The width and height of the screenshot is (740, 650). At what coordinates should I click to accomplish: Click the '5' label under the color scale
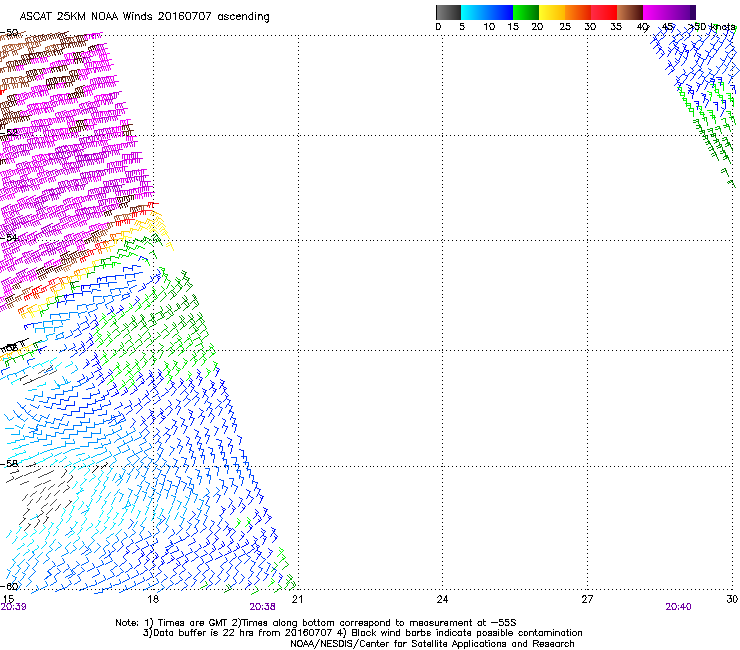click(x=462, y=27)
